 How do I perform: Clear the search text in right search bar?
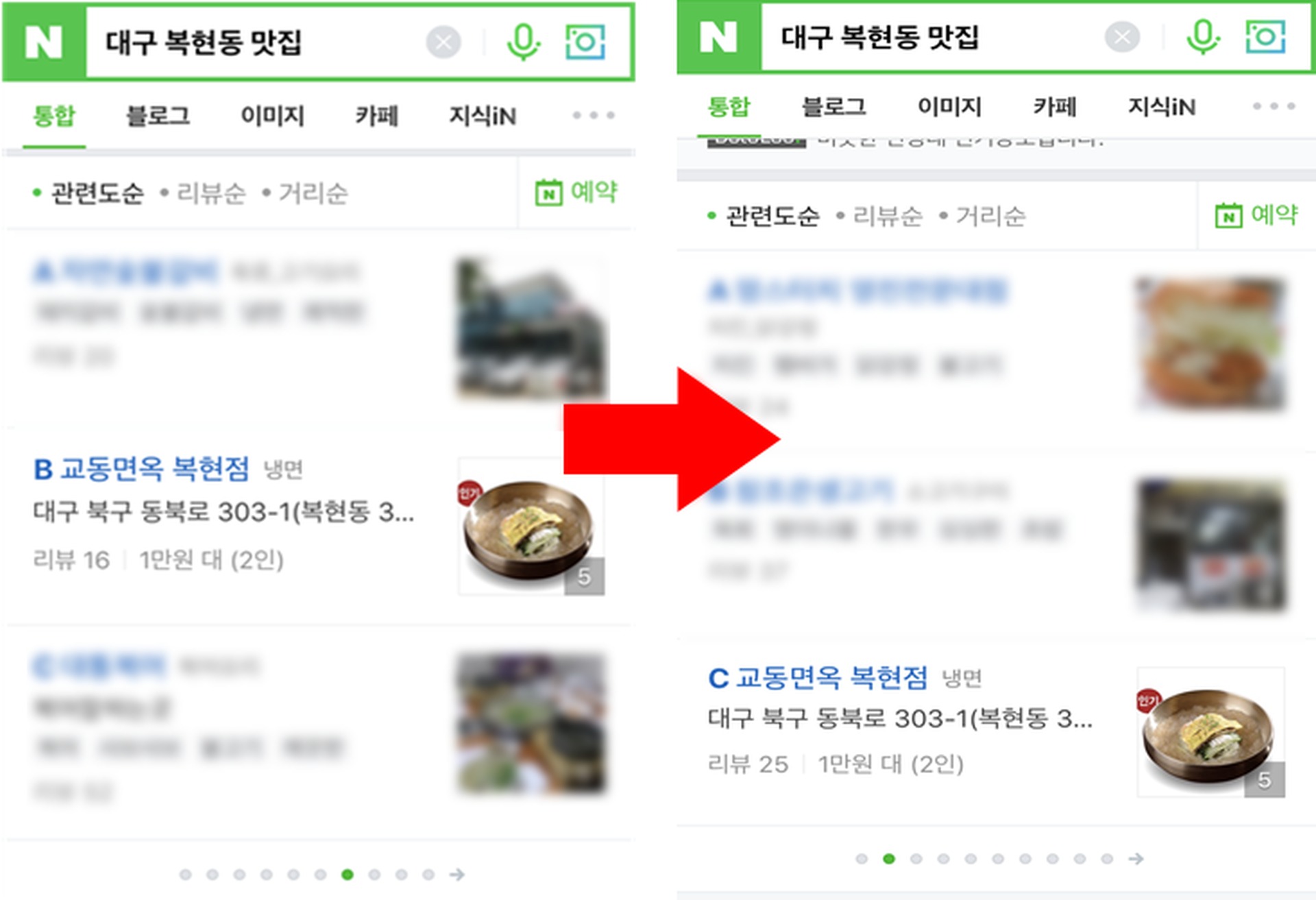(1122, 36)
